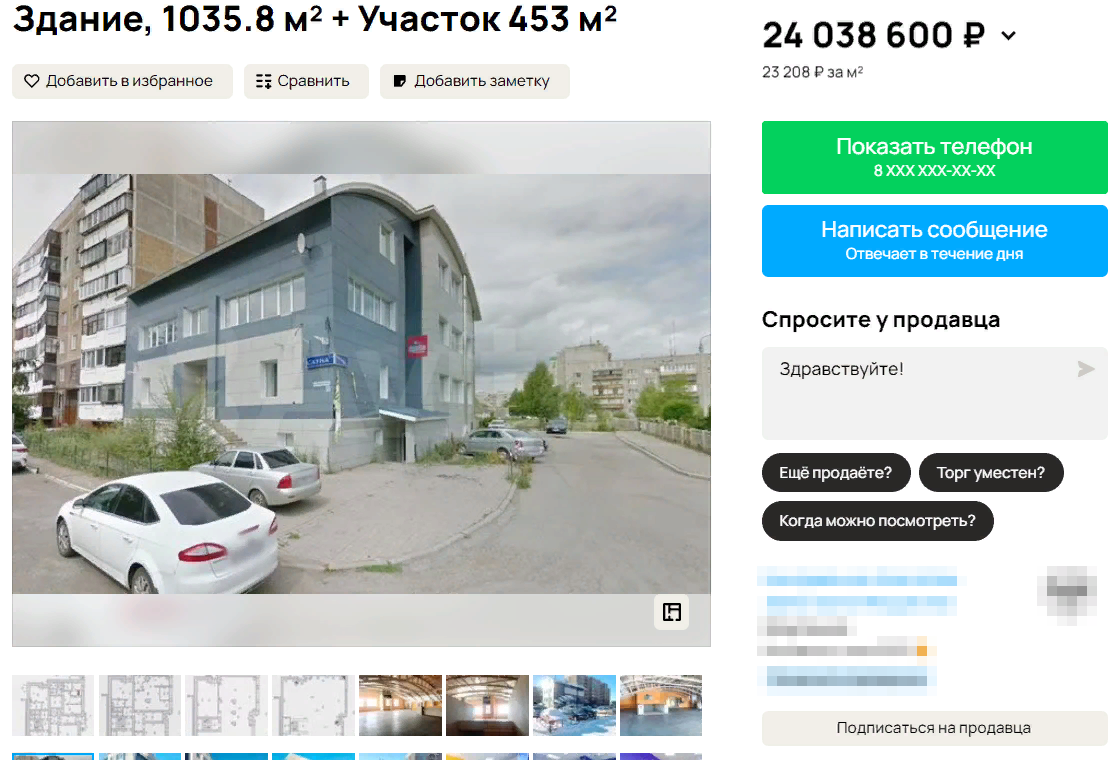Open the first floor plan thumbnail
The height and width of the screenshot is (760, 1118).
(53, 705)
